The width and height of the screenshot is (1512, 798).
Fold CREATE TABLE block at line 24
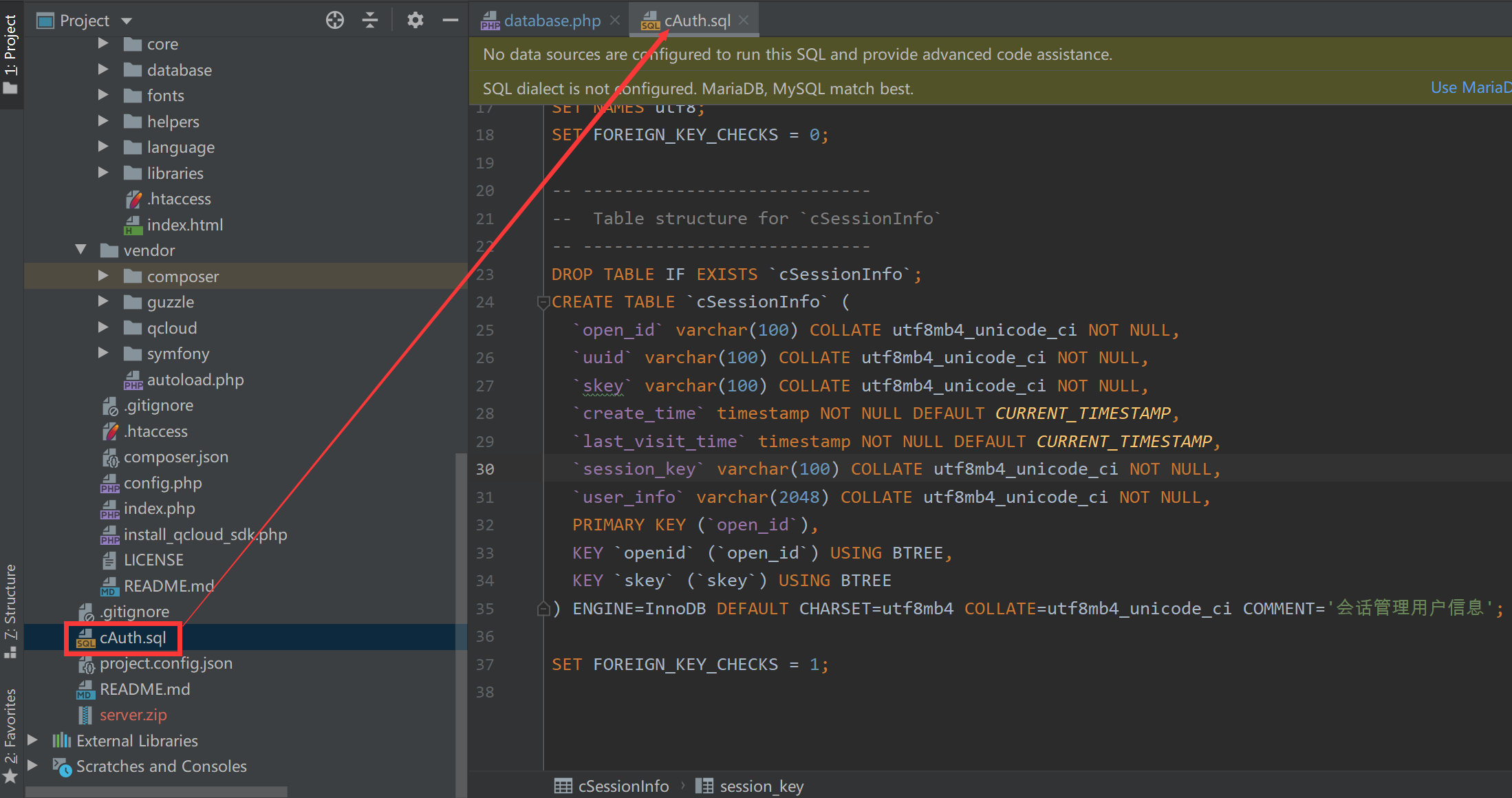click(x=543, y=302)
